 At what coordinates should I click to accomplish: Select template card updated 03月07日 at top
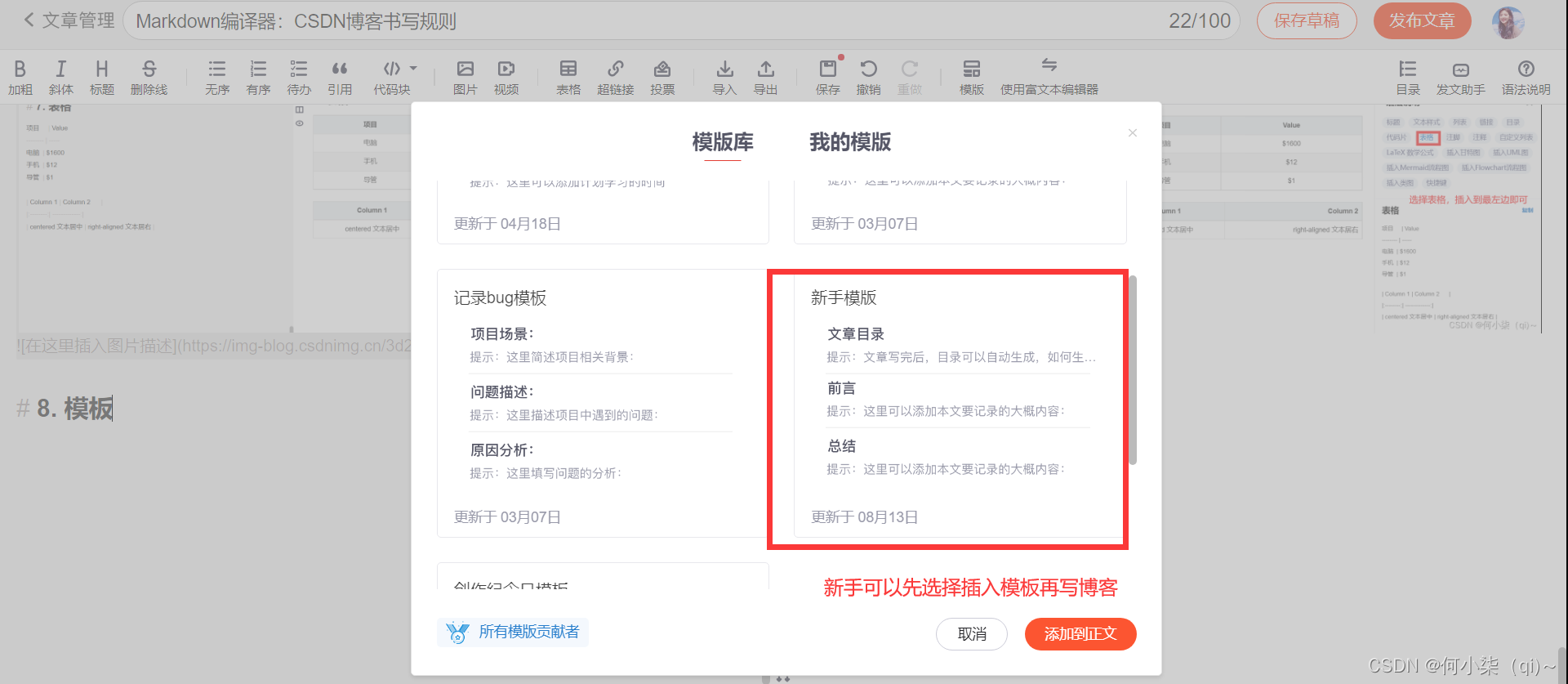point(960,212)
